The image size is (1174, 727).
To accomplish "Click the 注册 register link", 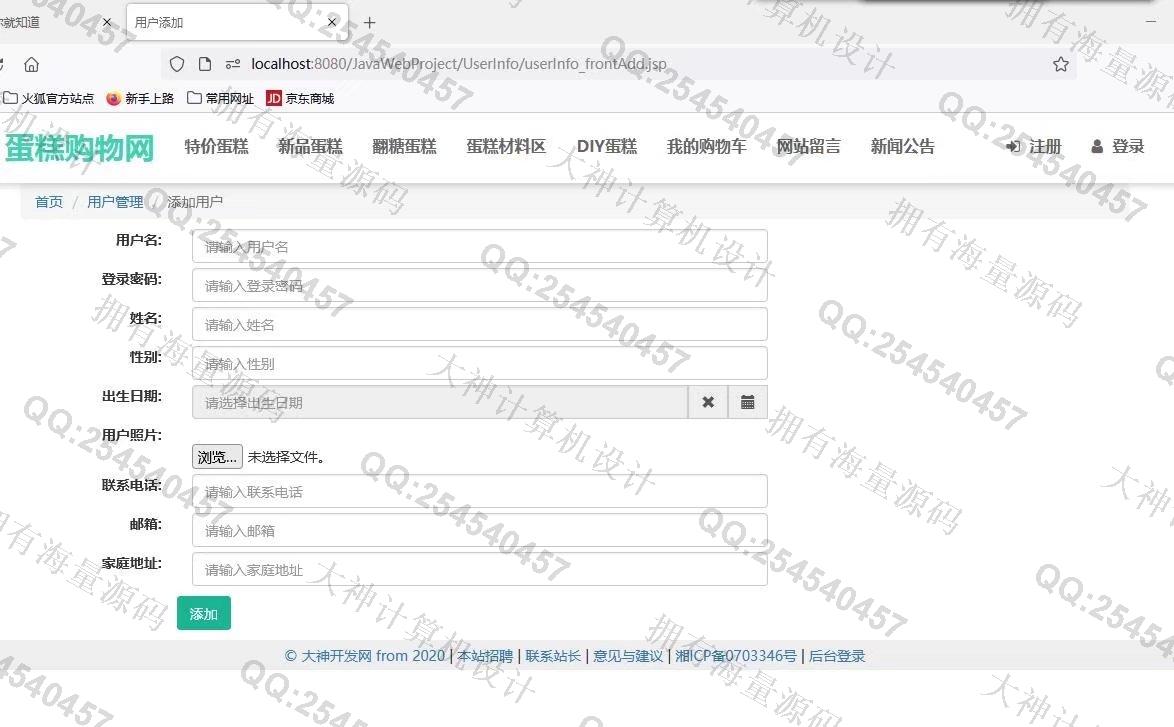I will coord(1034,147).
